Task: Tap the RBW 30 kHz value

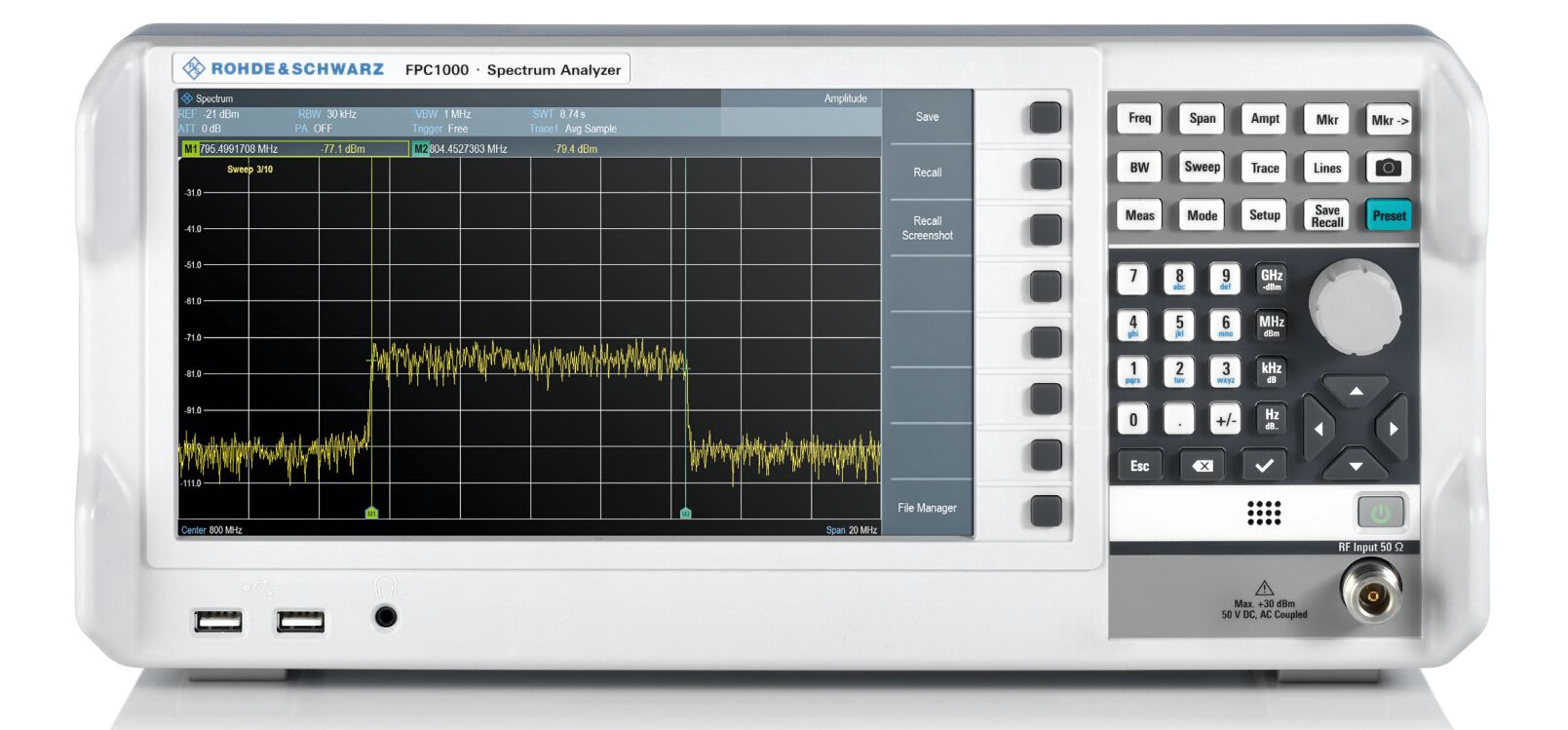Action: tap(326, 114)
